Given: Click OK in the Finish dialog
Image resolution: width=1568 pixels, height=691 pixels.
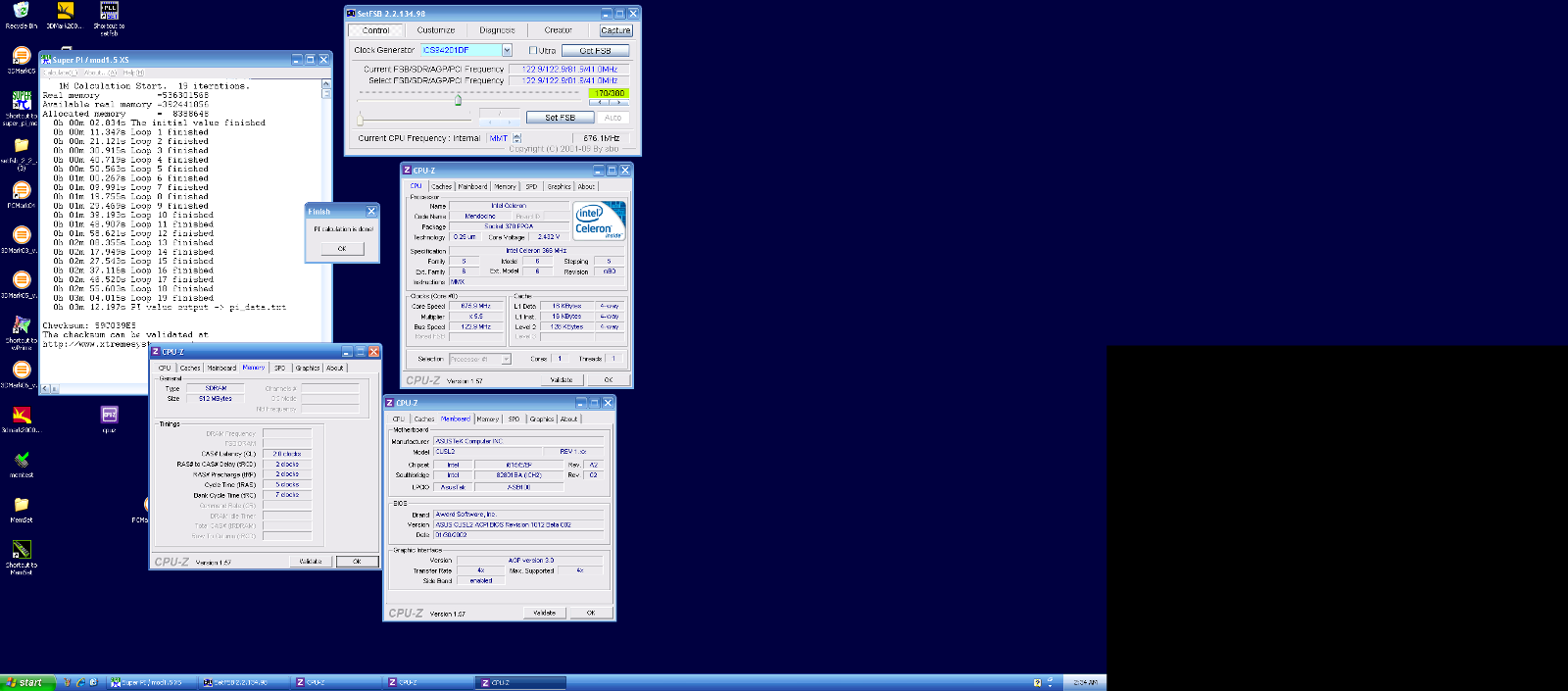Looking at the screenshot, I should tap(342, 249).
